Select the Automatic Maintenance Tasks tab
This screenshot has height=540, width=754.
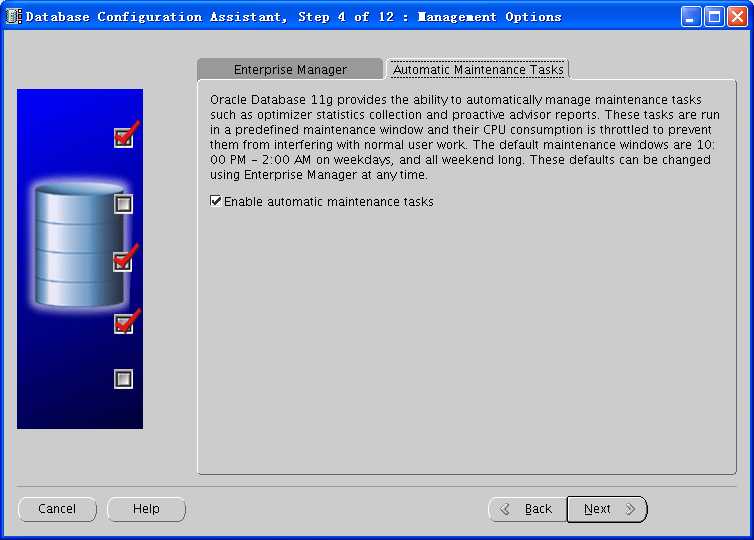pos(478,69)
